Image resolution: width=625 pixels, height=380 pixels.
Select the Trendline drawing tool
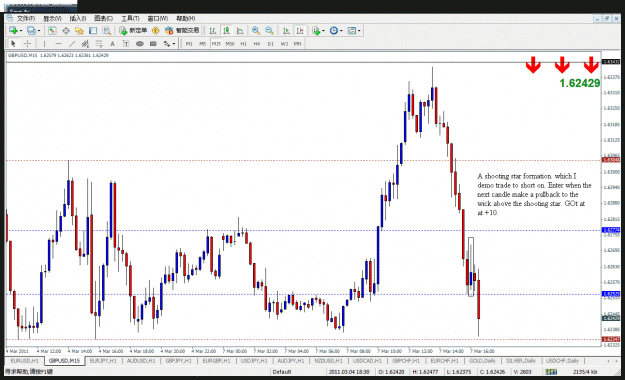[x=72, y=43]
